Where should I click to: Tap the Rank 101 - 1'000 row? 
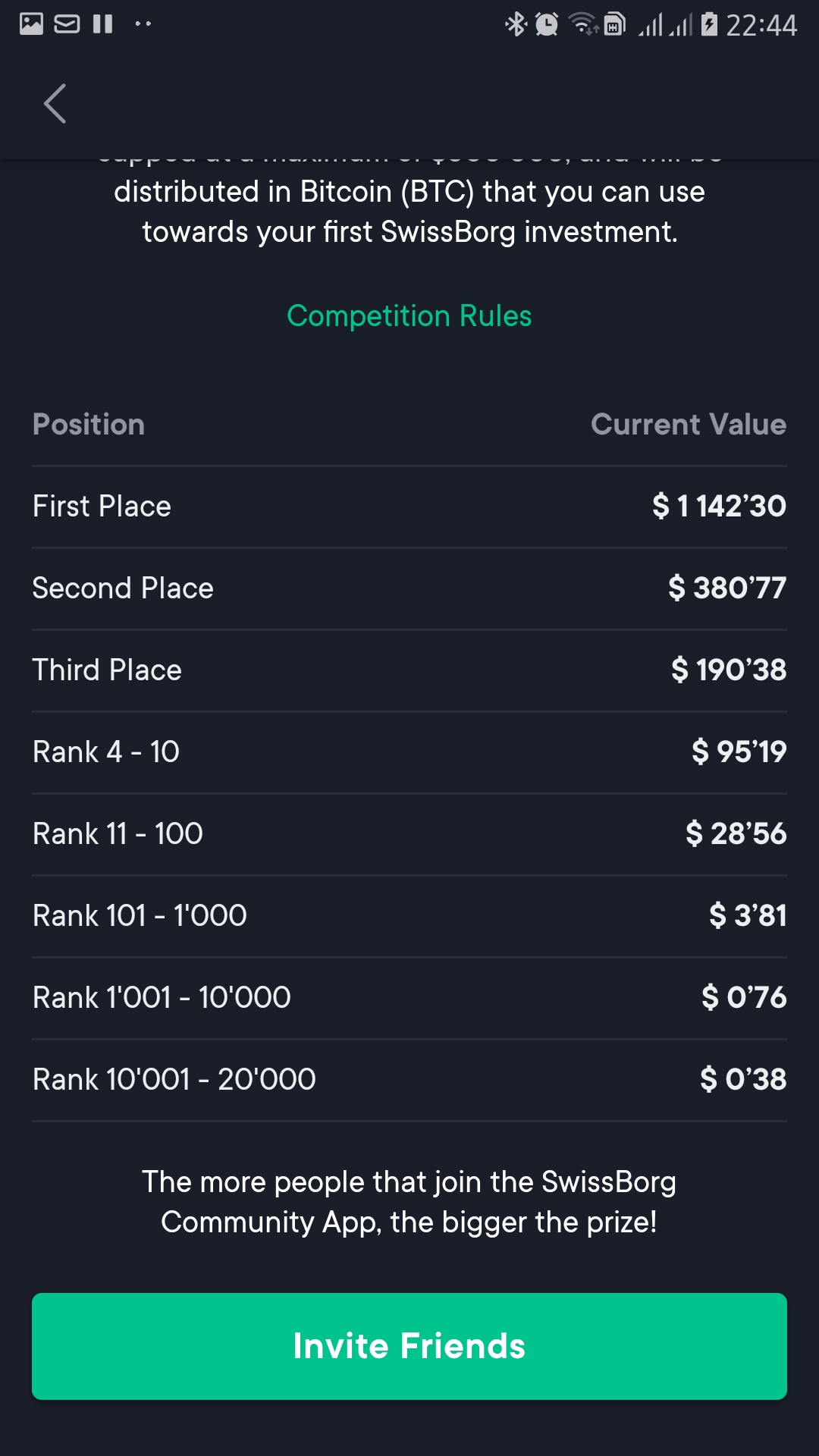(409, 916)
